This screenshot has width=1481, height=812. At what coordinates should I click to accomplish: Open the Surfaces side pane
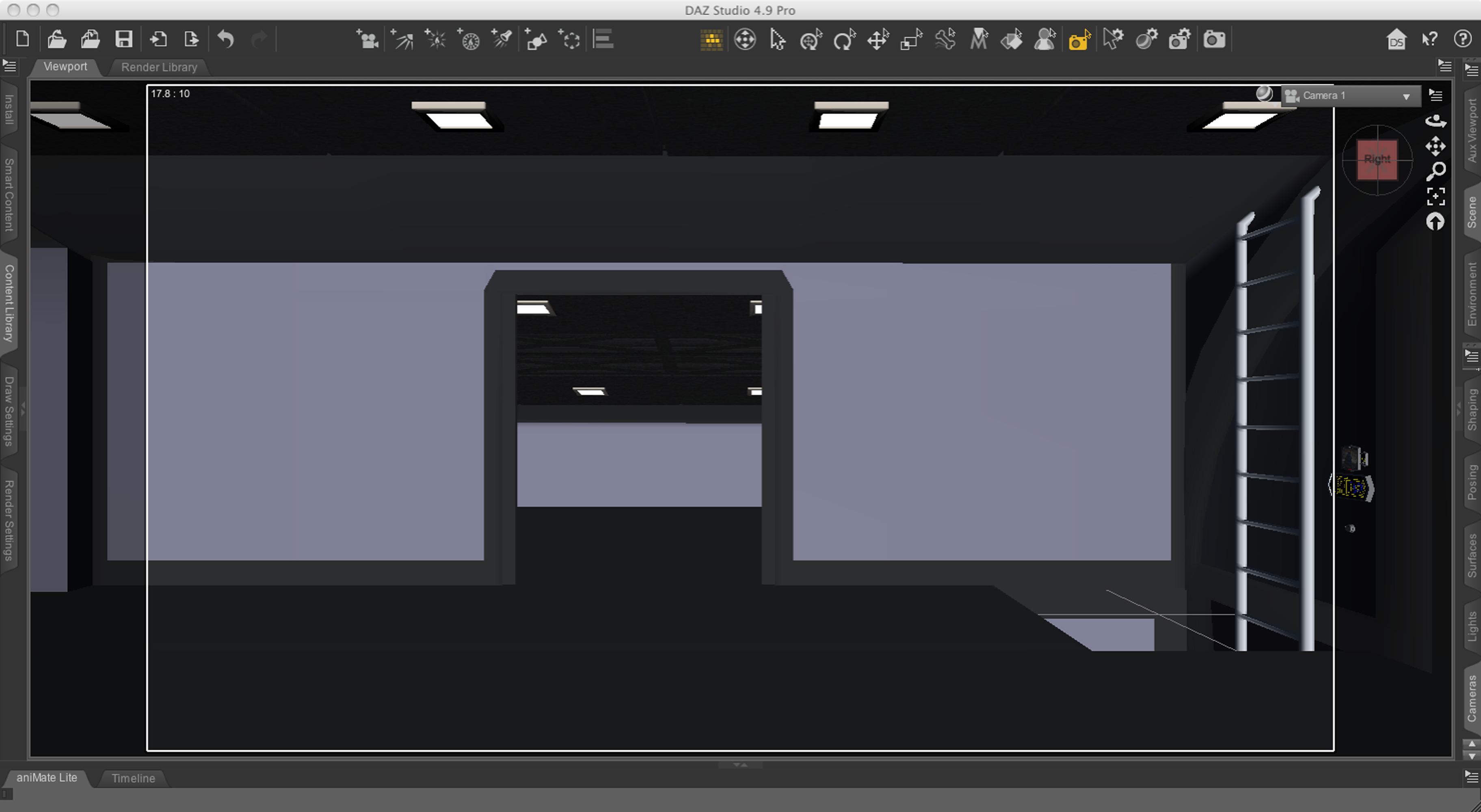pyautogui.click(x=1472, y=555)
